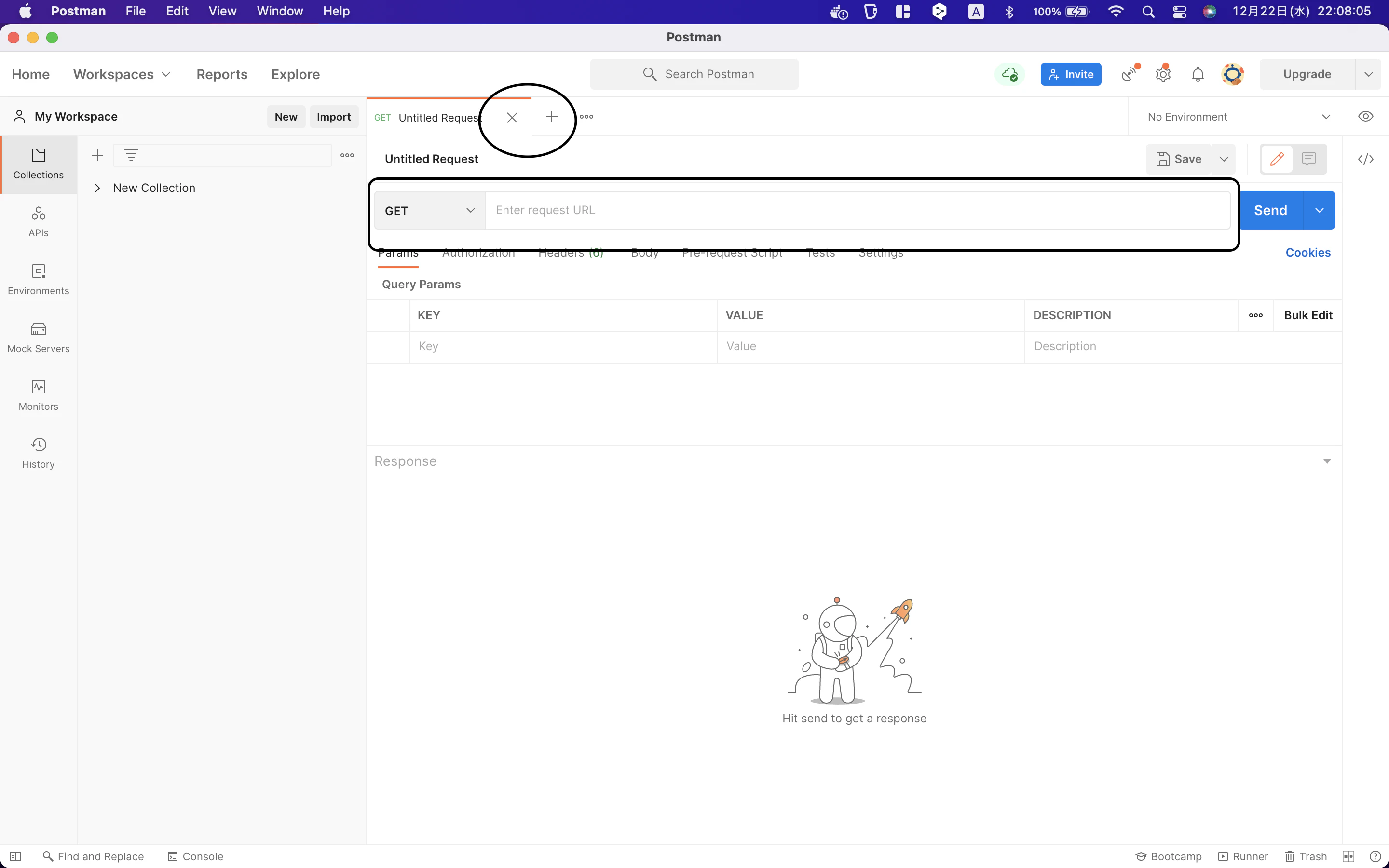The width and height of the screenshot is (1389, 868).
Task: Open the tab bar three-dot options
Action: [586, 117]
